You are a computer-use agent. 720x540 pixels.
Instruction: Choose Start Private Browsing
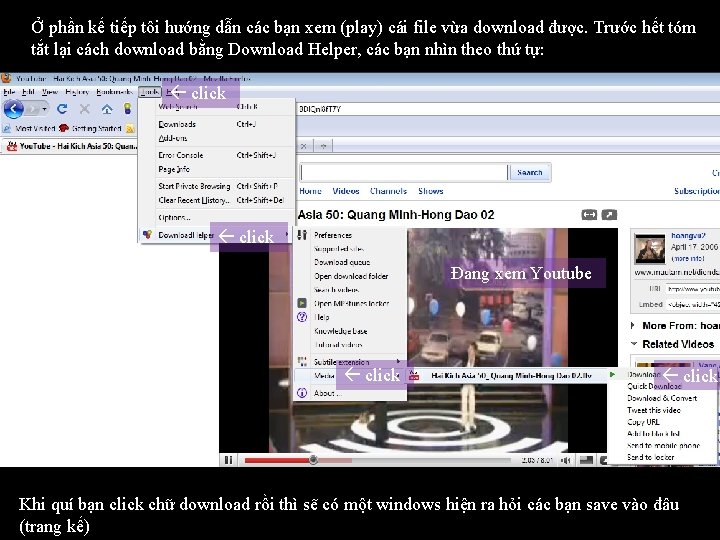coord(216,186)
